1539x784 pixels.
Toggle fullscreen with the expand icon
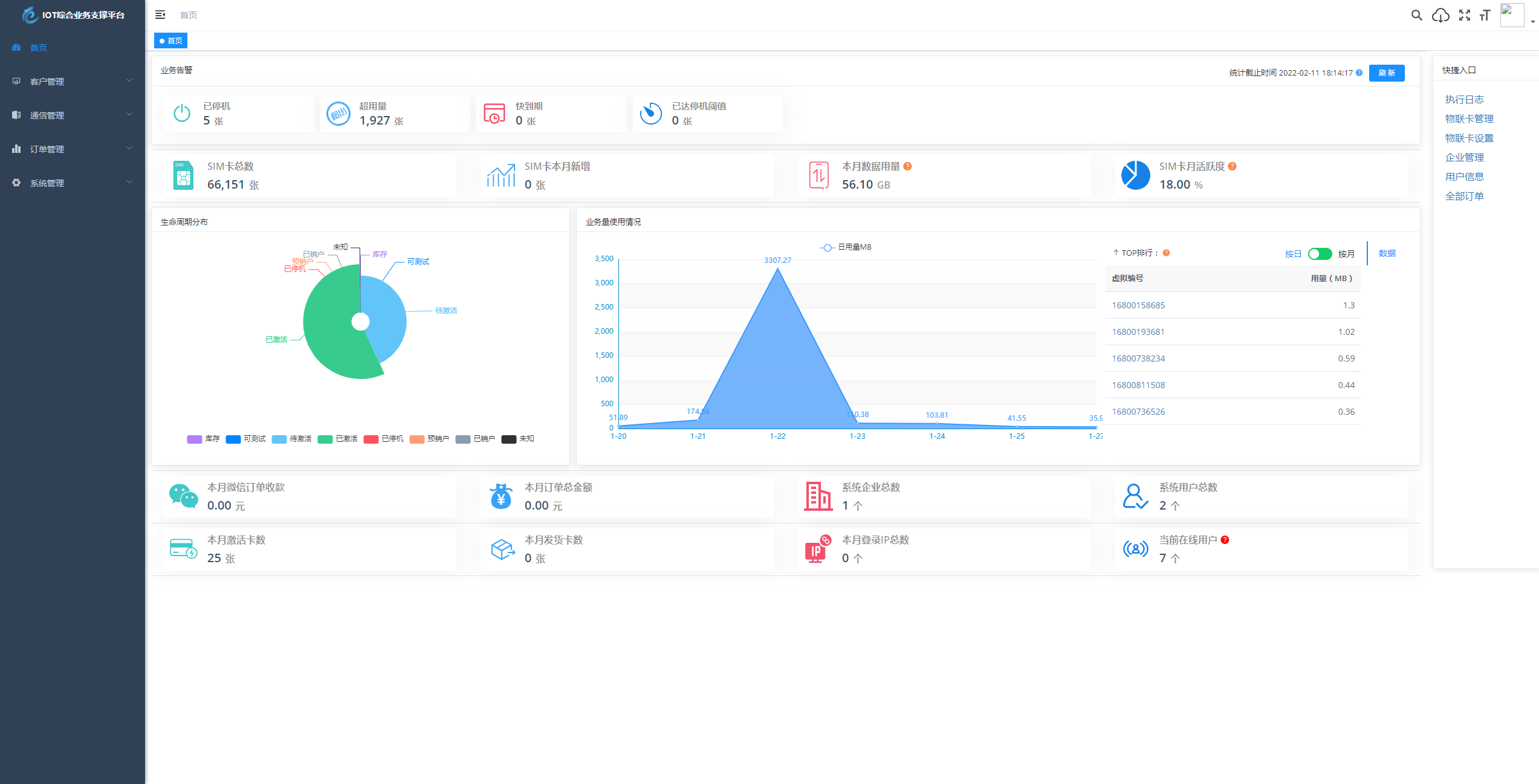pos(1464,15)
